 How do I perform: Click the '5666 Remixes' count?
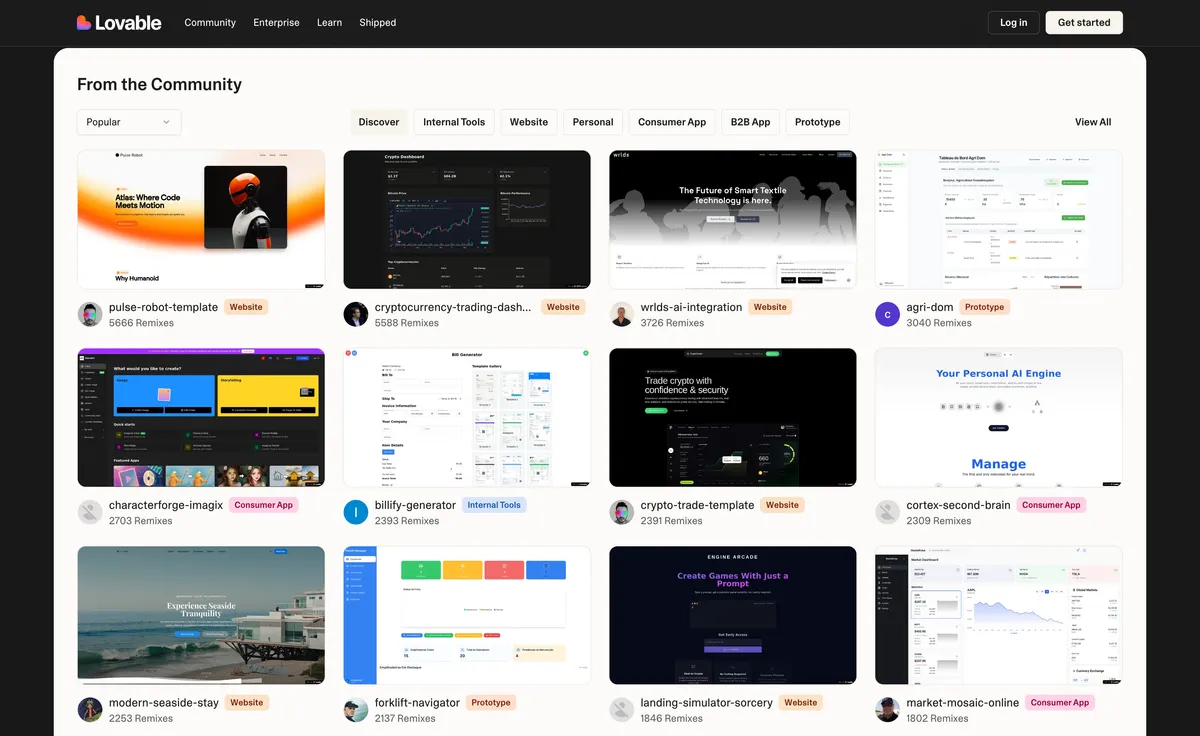141,323
